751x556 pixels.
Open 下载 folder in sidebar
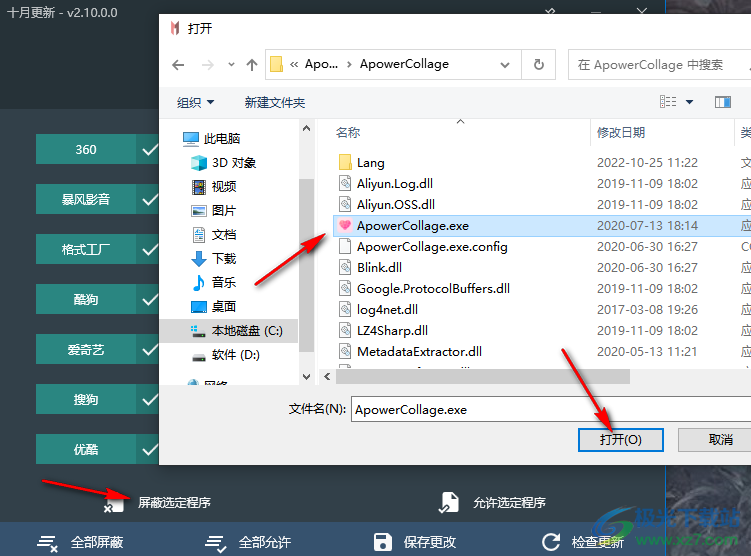[214, 259]
